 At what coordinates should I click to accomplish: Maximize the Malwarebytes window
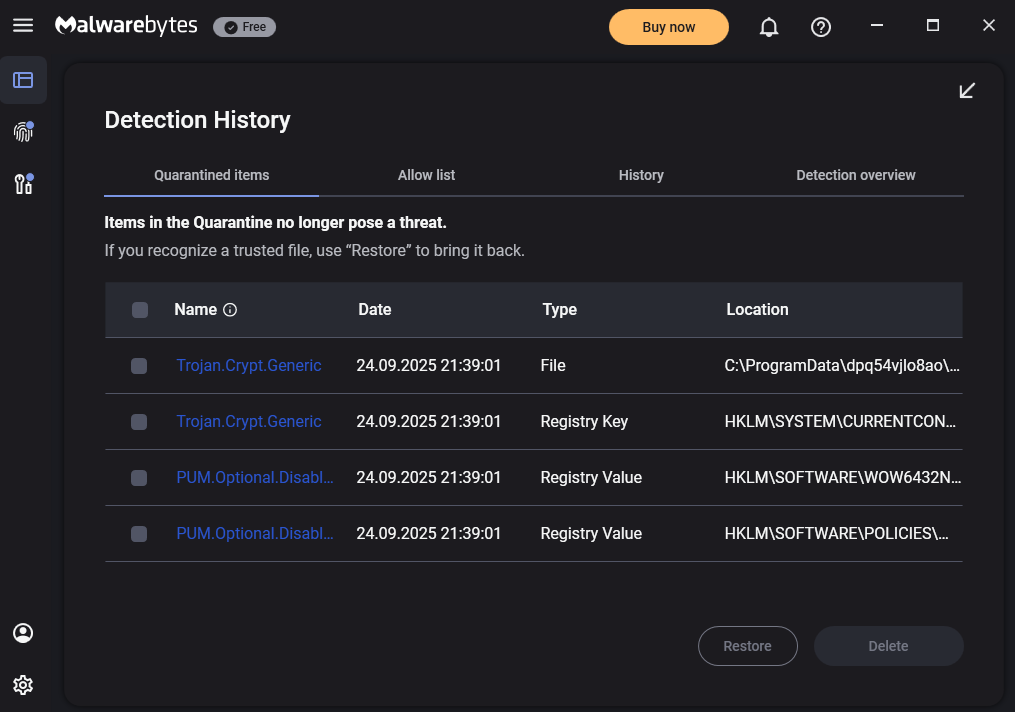tap(933, 25)
